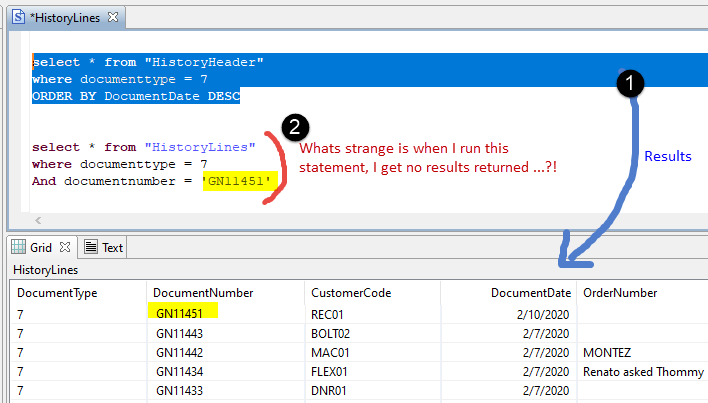Click the editor's horizontal scroll left arrow
Viewport: 708px width, 403px height.
(x=38, y=220)
